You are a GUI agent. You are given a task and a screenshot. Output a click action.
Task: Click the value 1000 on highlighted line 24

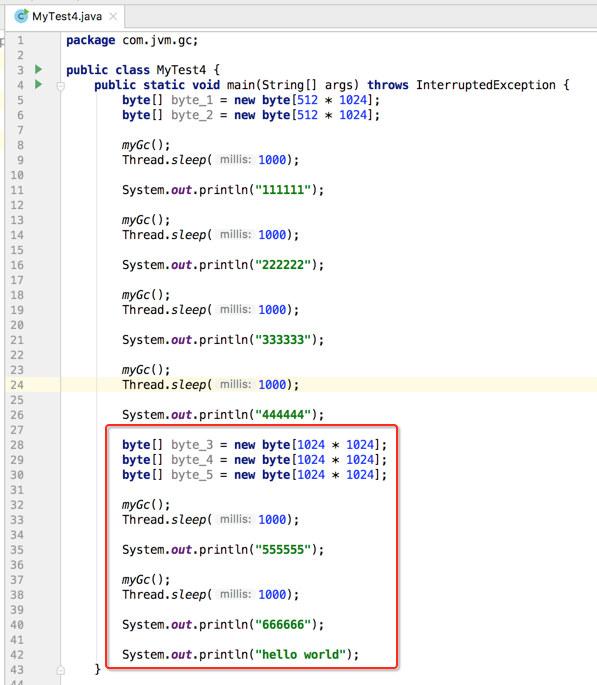[272, 385]
